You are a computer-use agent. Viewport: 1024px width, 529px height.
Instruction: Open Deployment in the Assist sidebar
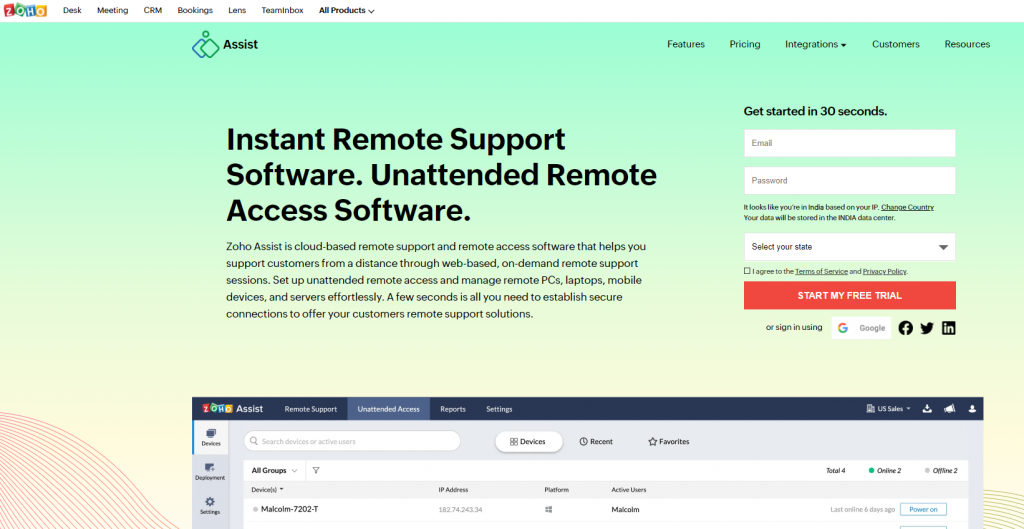tap(210, 472)
